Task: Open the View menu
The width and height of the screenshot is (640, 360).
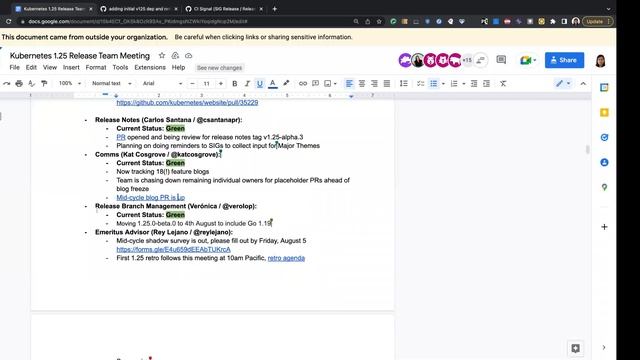Action: [50, 67]
